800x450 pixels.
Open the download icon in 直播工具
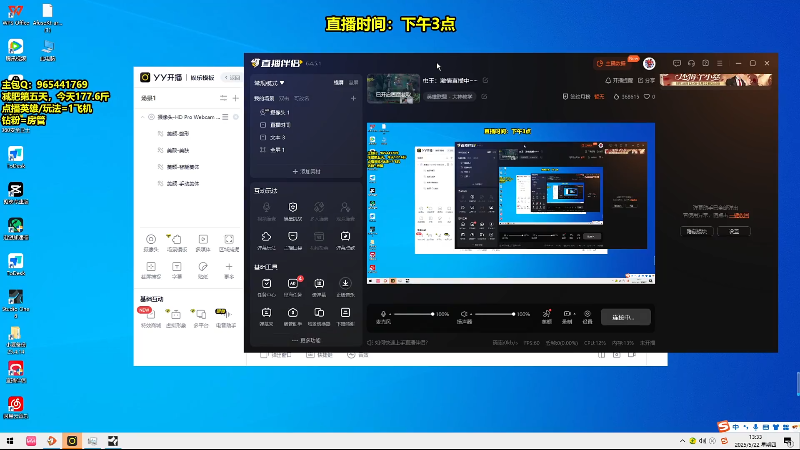coord(345,283)
